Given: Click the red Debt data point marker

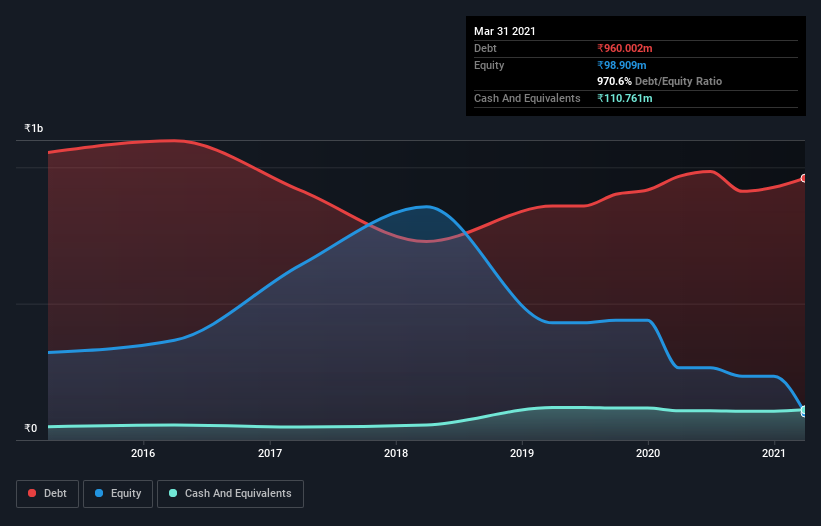Looking at the screenshot, I should tap(804, 178).
